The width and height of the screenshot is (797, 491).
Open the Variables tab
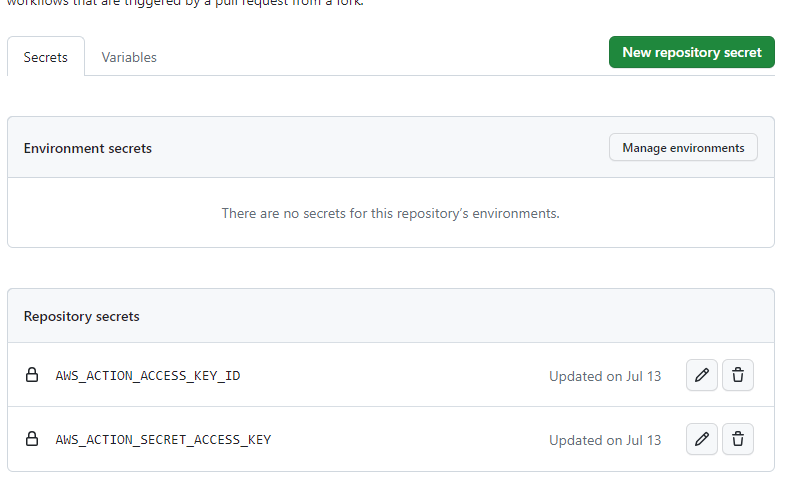129,57
